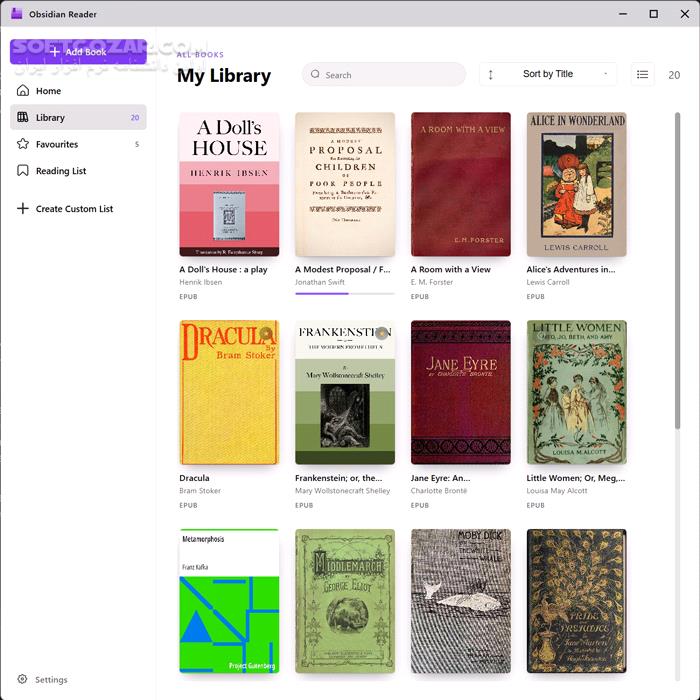Minimize the Obsidian Reader window

(x=623, y=14)
